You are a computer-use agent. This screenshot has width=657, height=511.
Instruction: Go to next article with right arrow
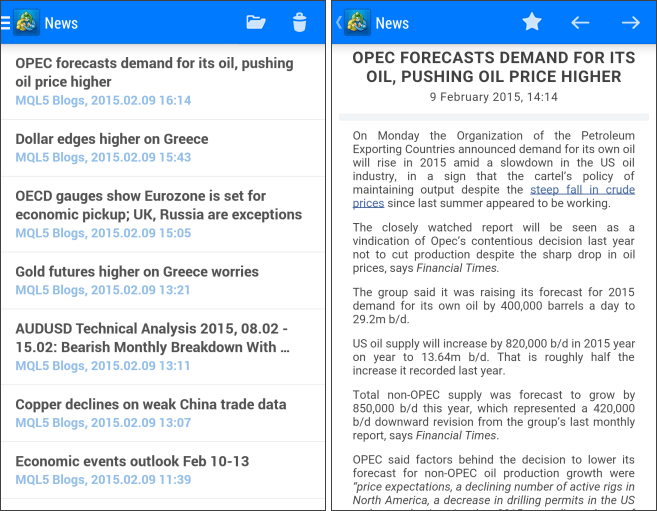pyautogui.click(x=630, y=22)
